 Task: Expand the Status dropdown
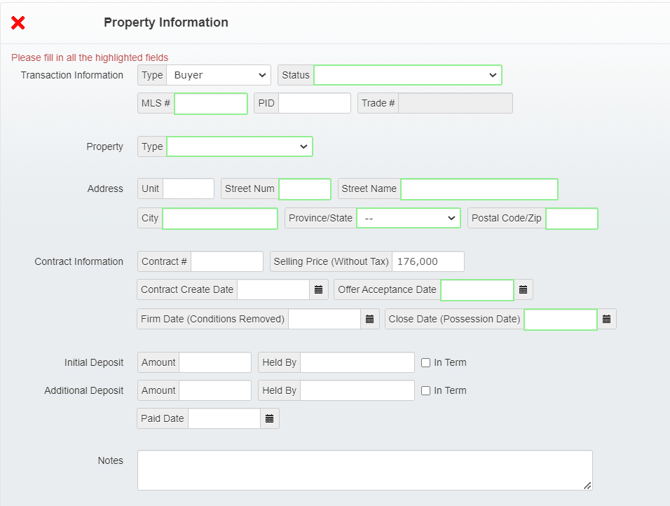point(407,75)
